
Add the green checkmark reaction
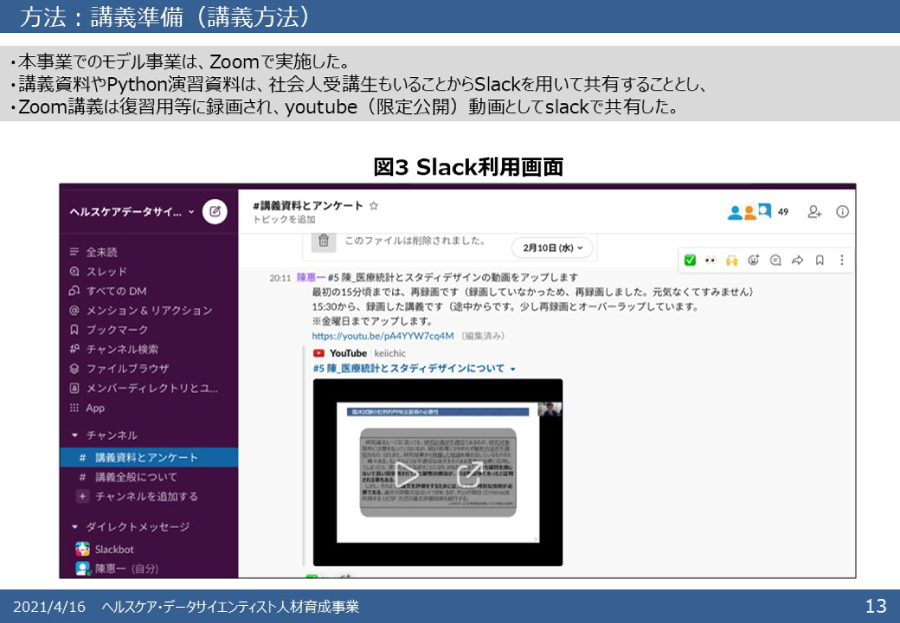pos(690,260)
